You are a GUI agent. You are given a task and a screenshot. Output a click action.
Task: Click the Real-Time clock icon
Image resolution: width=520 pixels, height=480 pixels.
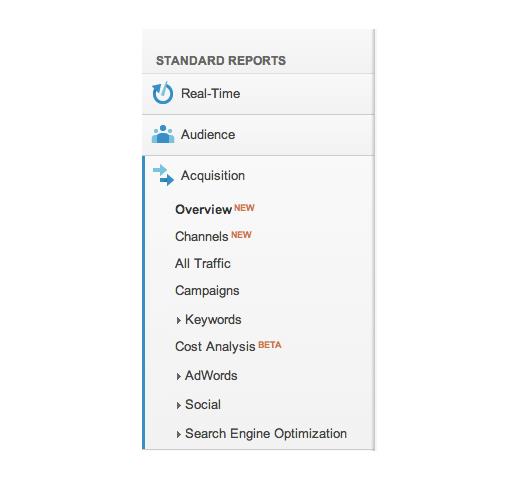163,93
